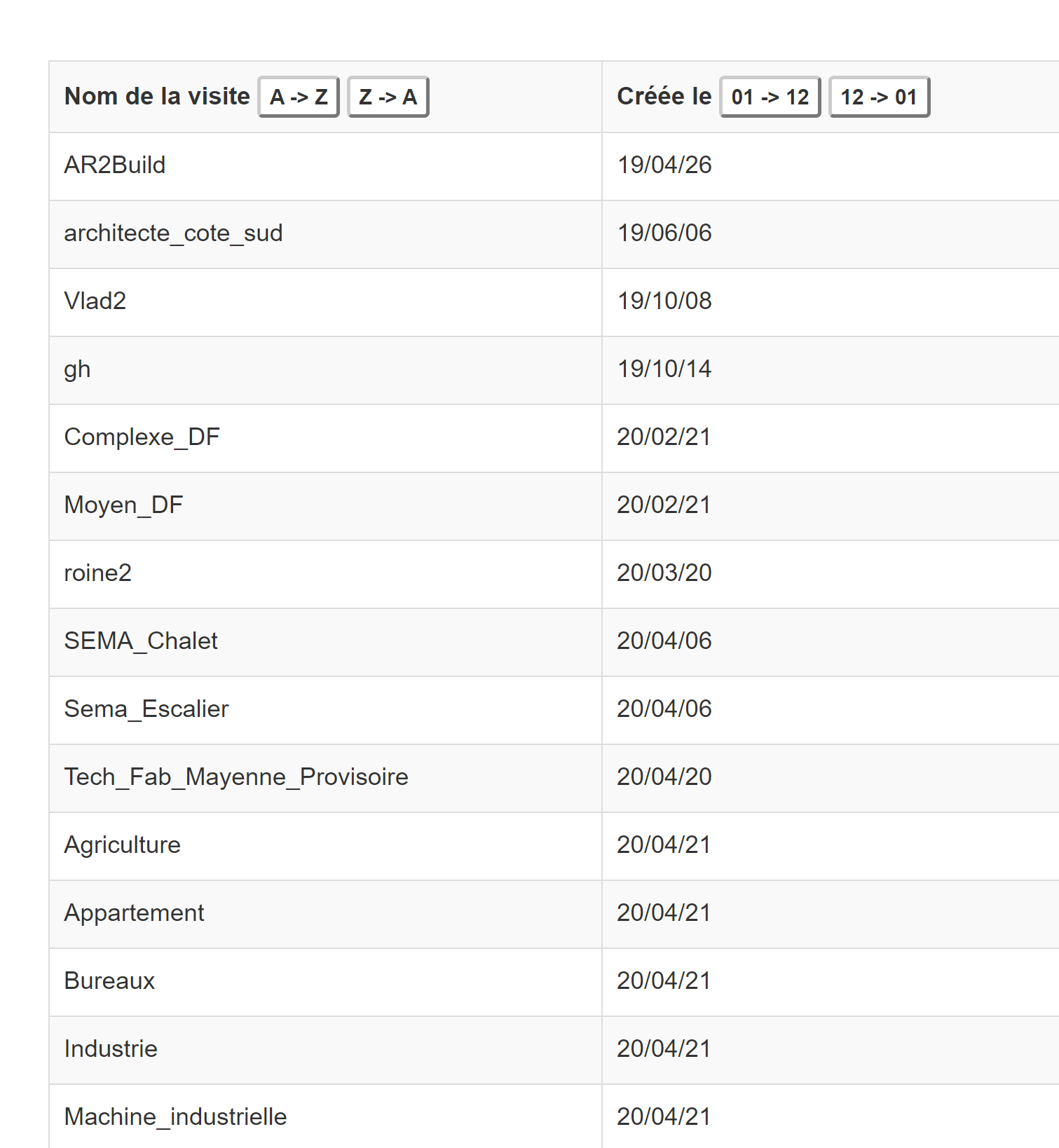This screenshot has height=1148, width=1059.
Task: Open the Sema_Escalier visit
Action: (x=146, y=709)
